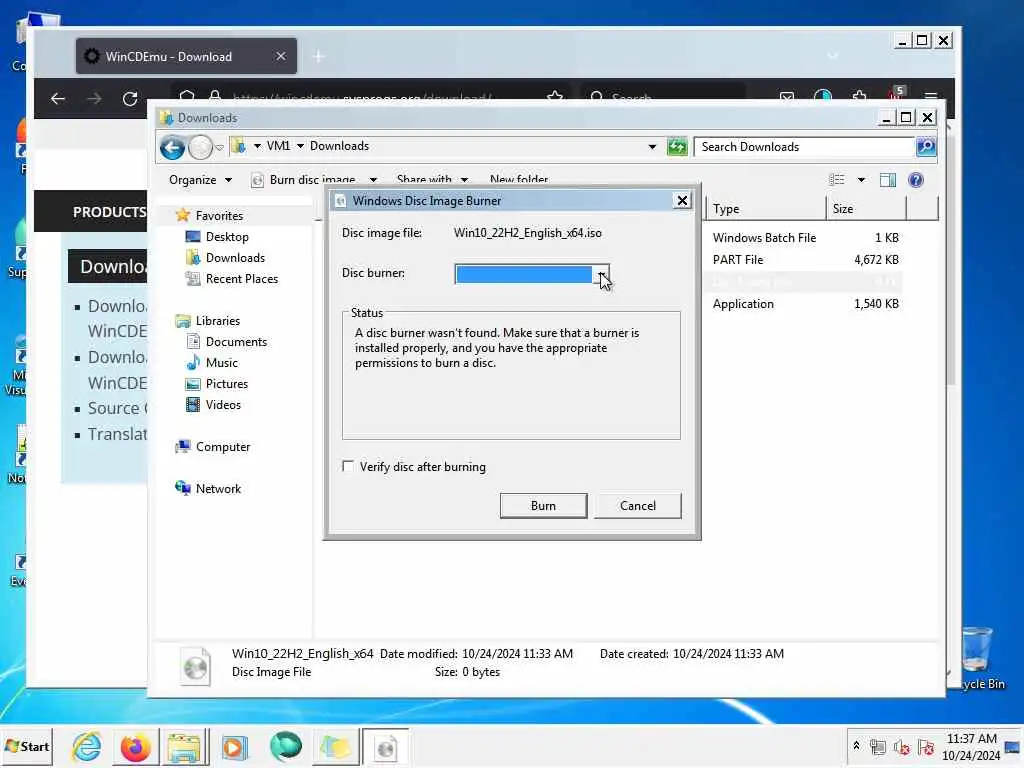Screen dimensions: 1024x768
Task: Open explorer Help icon
Action: point(916,180)
